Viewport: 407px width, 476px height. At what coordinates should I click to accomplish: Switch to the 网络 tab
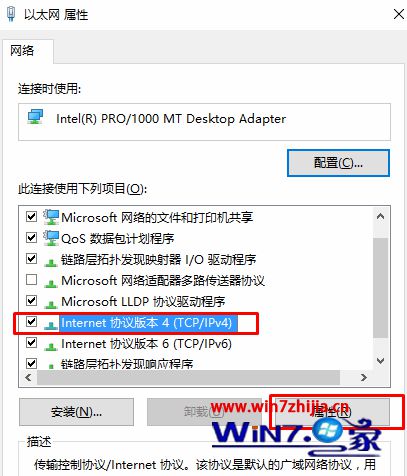click(22, 51)
